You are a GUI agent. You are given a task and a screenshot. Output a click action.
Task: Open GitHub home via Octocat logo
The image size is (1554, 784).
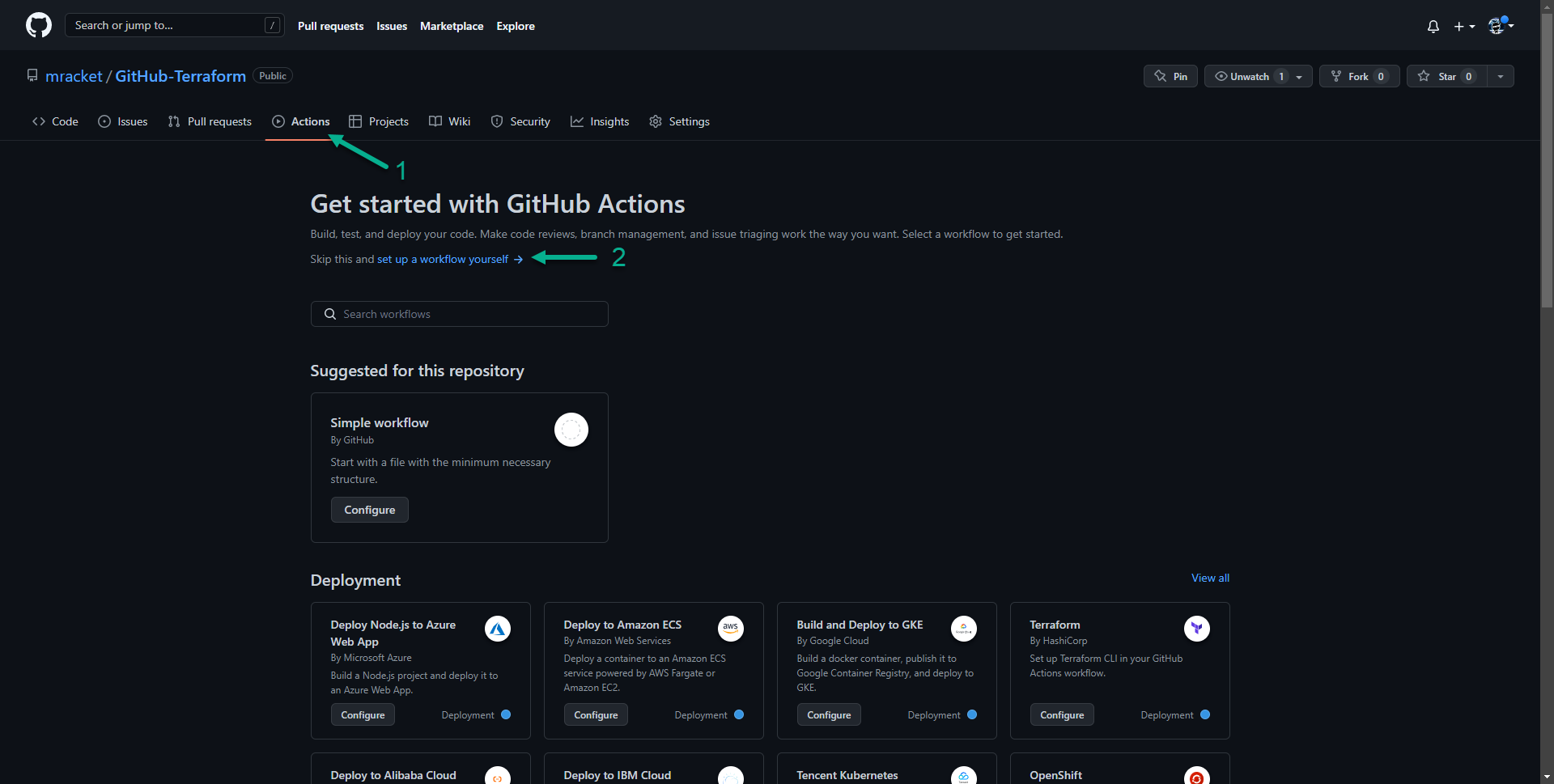39,25
